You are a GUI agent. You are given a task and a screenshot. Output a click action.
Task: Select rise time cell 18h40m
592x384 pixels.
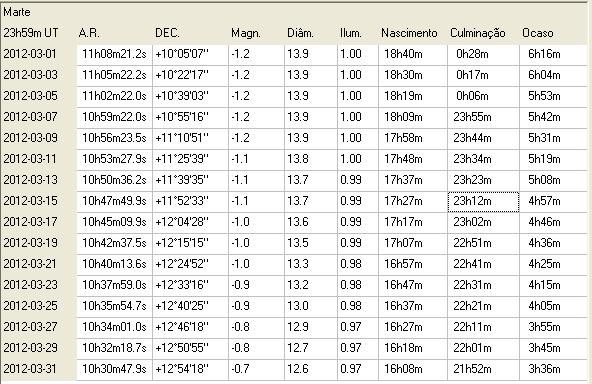pos(413,54)
